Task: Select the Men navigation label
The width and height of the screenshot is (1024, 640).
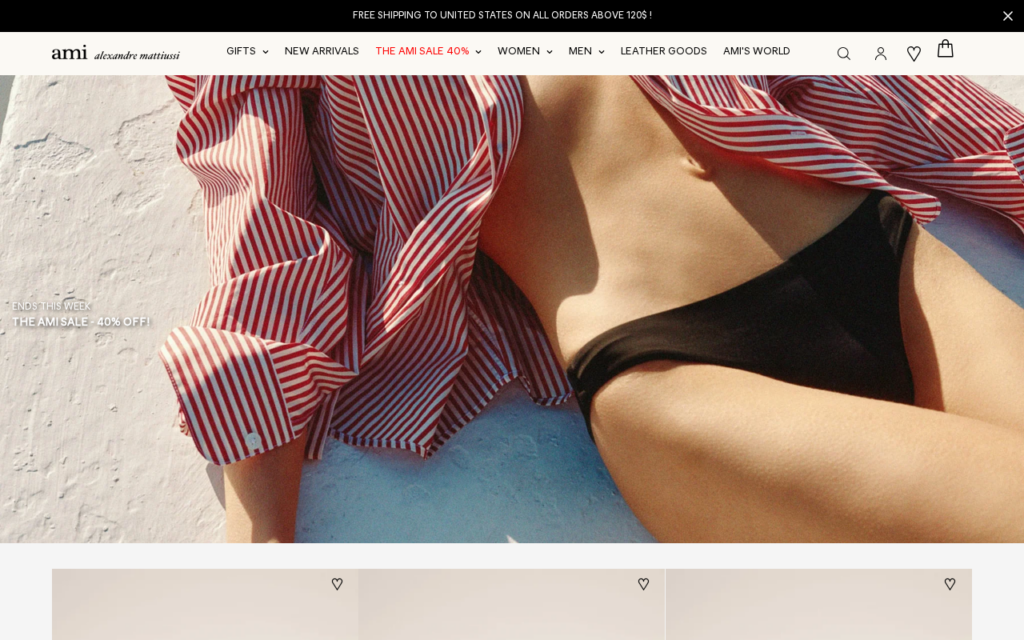Action: [x=580, y=51]
